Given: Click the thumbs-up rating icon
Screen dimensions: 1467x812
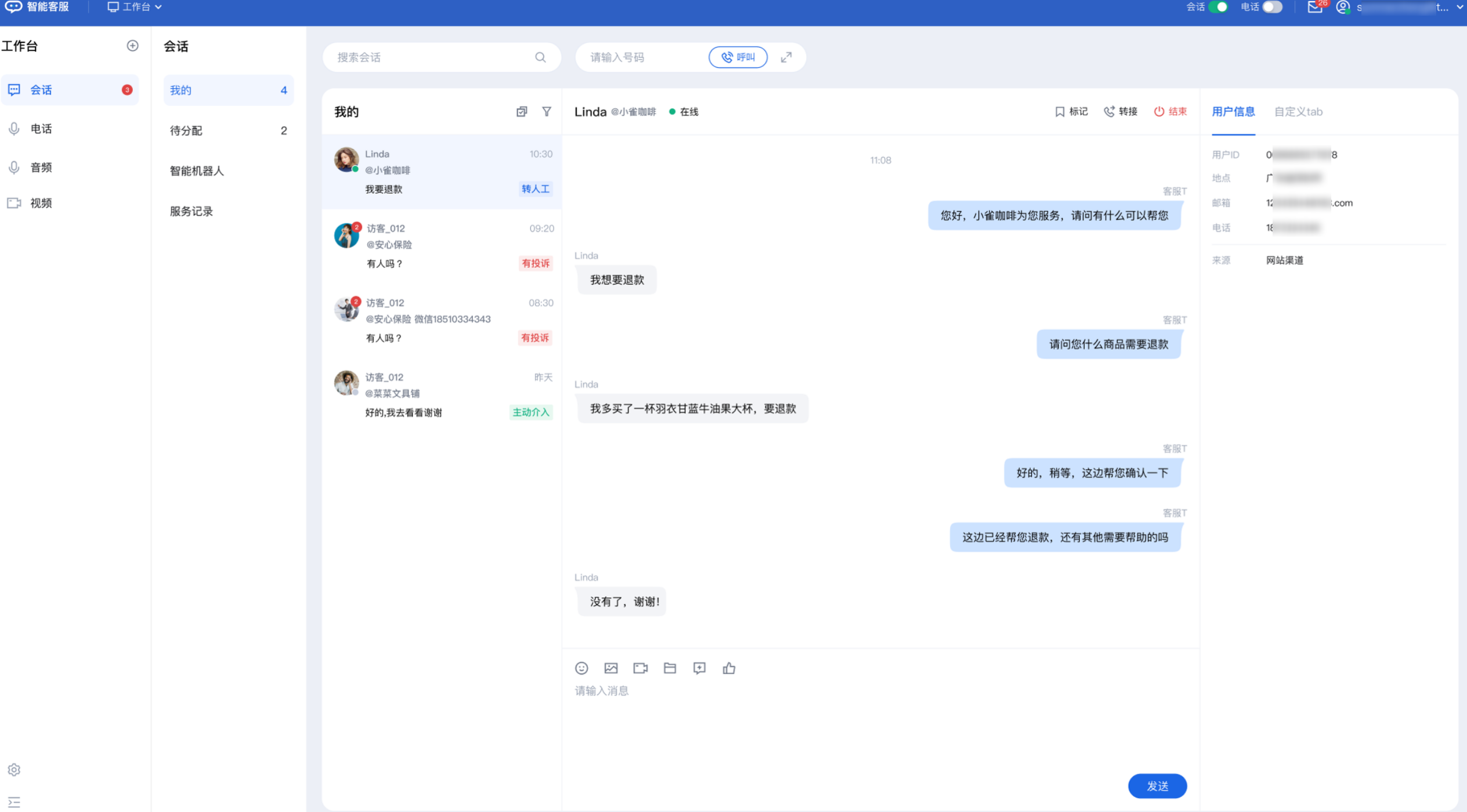Looking at the screenshot, I should (729, 668).
